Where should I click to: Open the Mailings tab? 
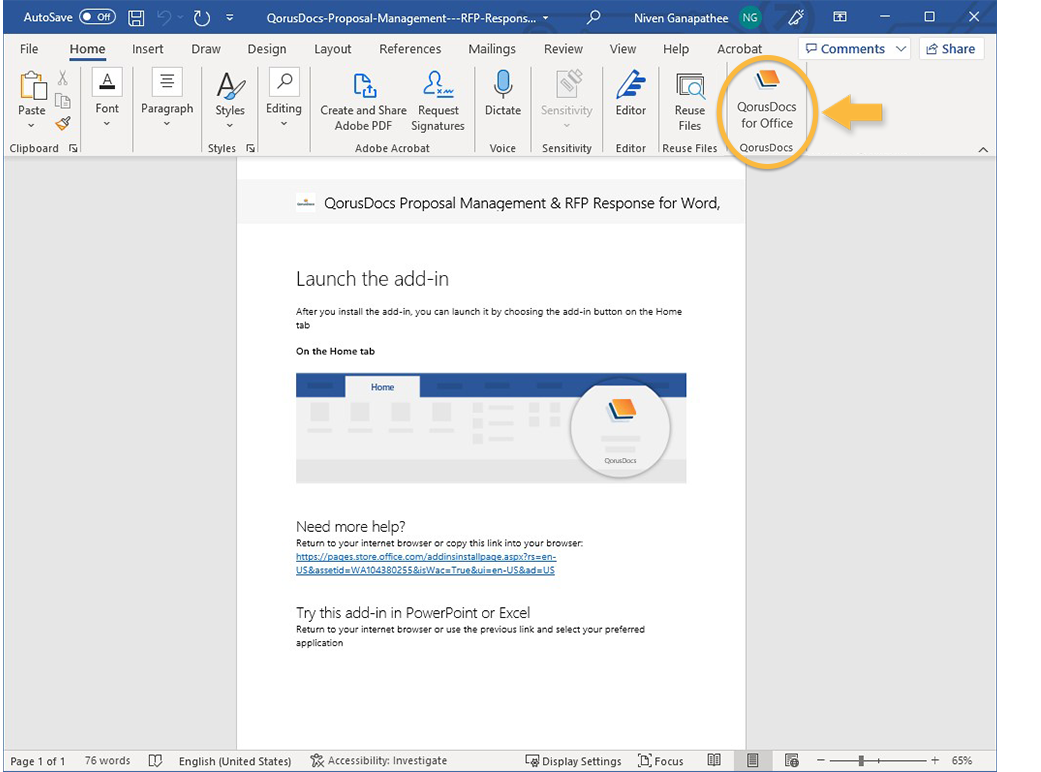click(x=492, y=48)
